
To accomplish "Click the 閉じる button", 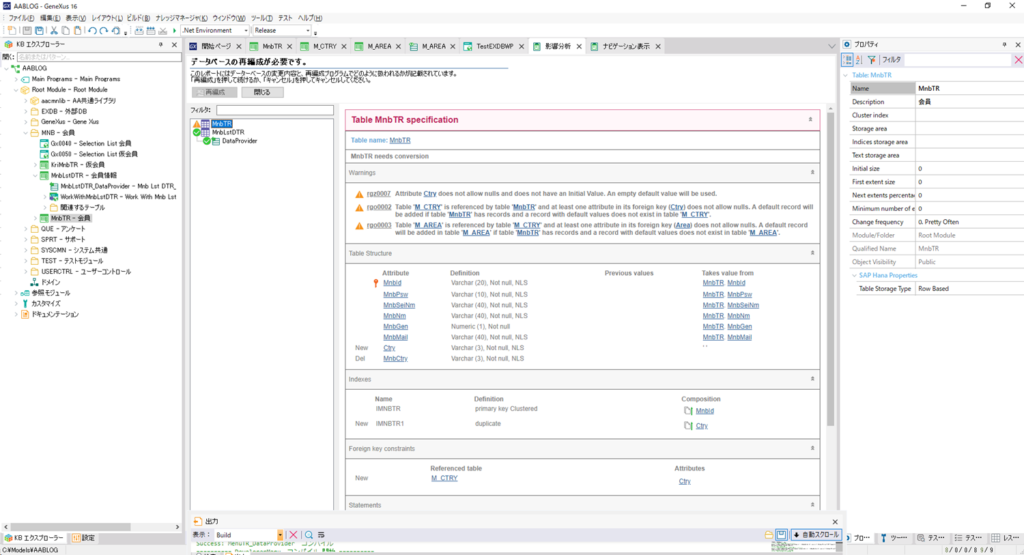I will 262,92.
